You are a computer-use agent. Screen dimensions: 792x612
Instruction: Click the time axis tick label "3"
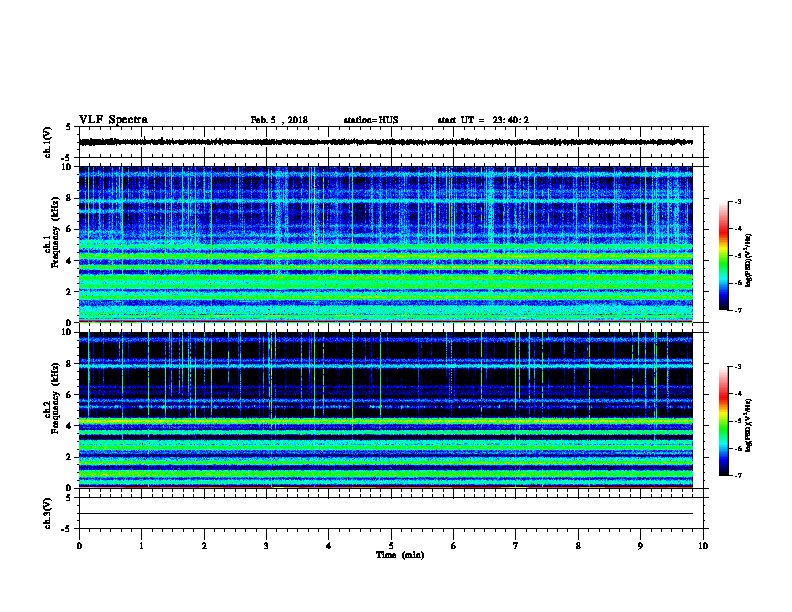266,546
